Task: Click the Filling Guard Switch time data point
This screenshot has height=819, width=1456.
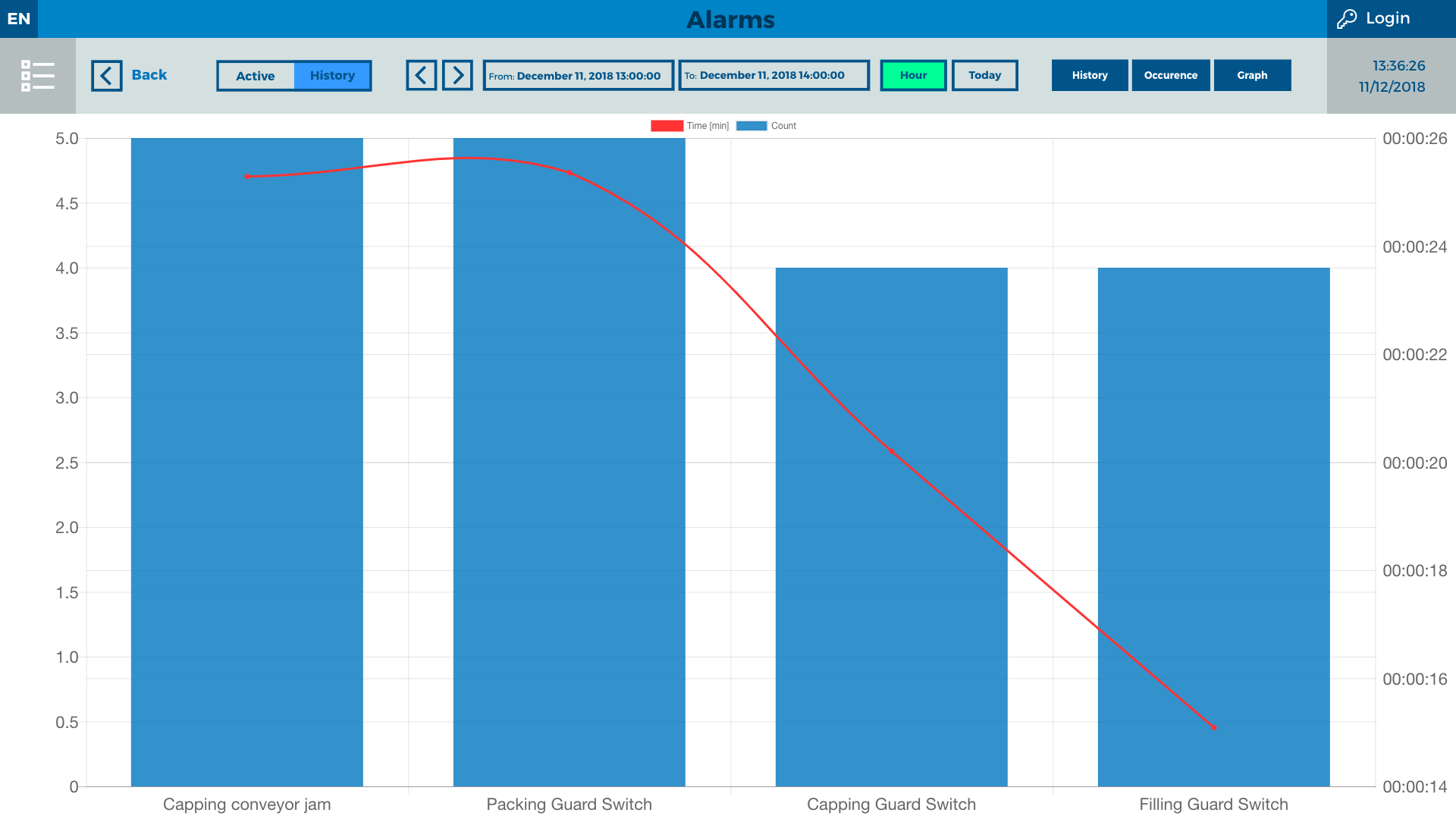Action: pos(1214,727)
